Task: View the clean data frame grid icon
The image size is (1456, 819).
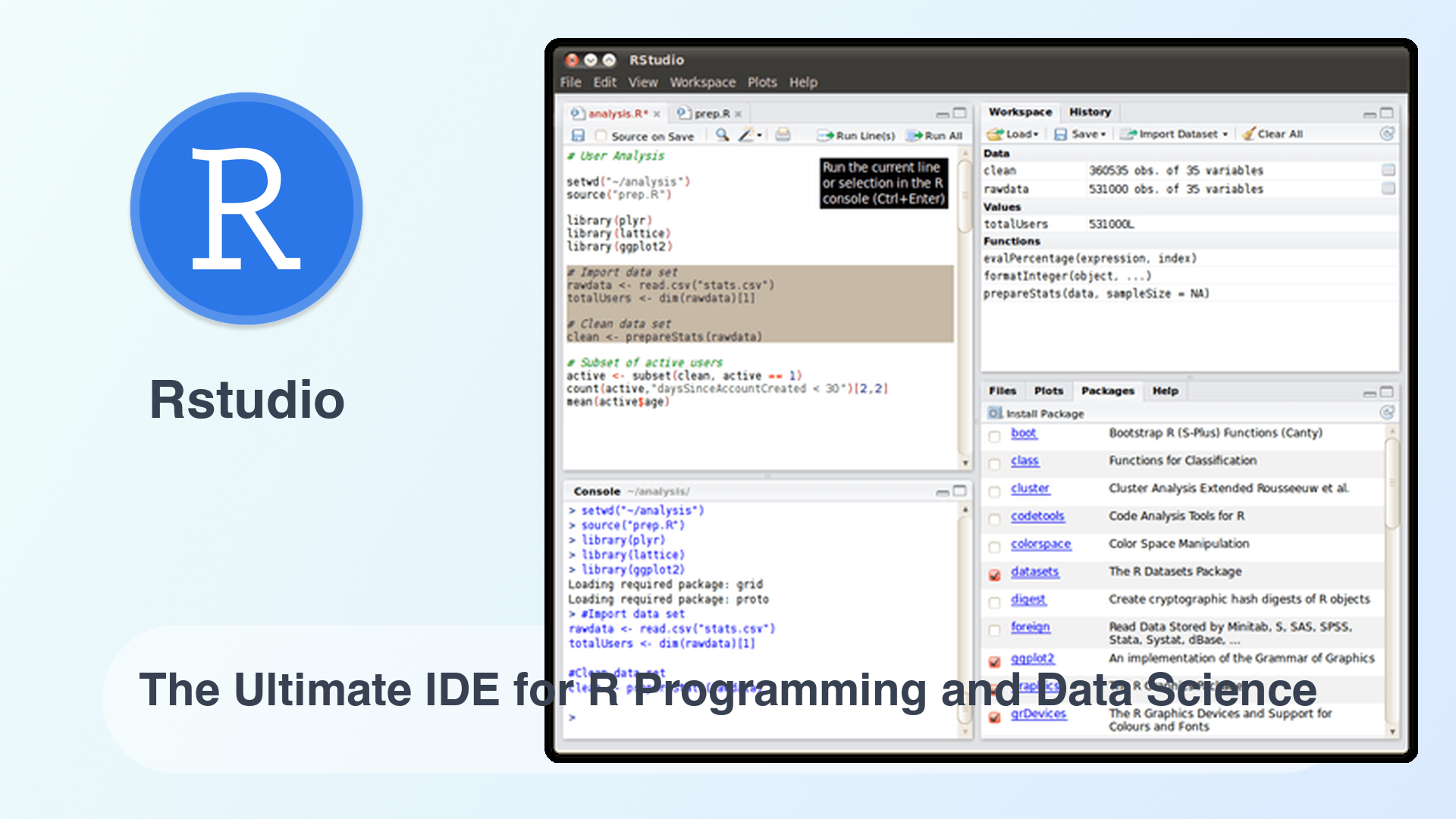Action: coord(1389,170)
